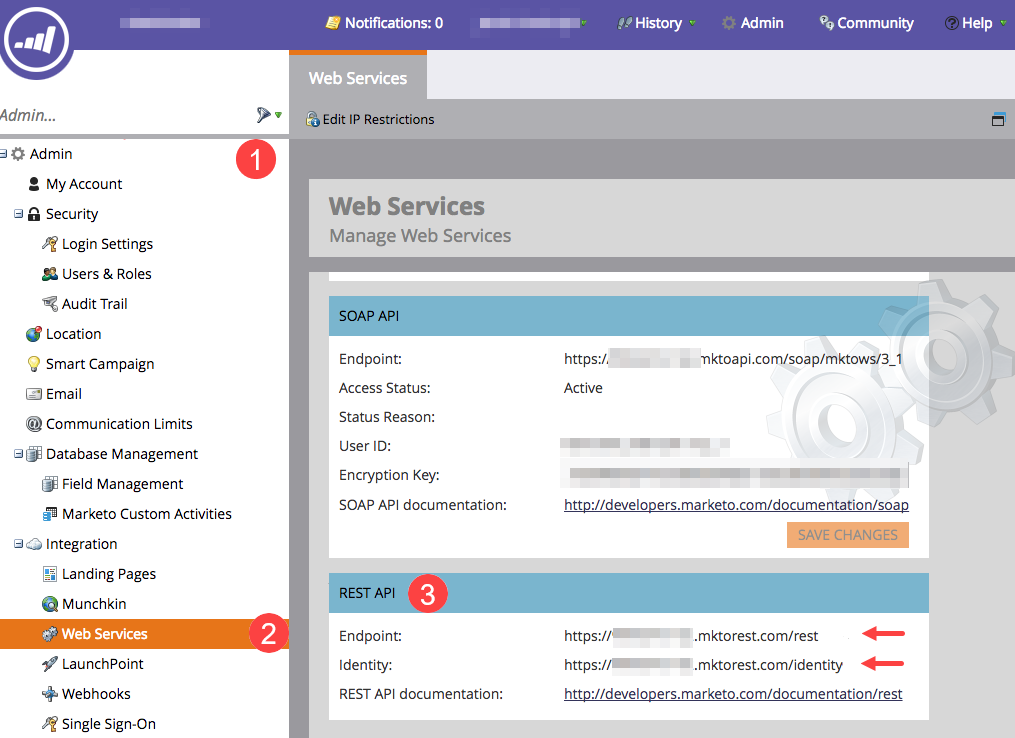Screen dimensions: 1015x738
Task: Click the Smart Campaign lightbulb icon
Action: (x=34, y=364)
